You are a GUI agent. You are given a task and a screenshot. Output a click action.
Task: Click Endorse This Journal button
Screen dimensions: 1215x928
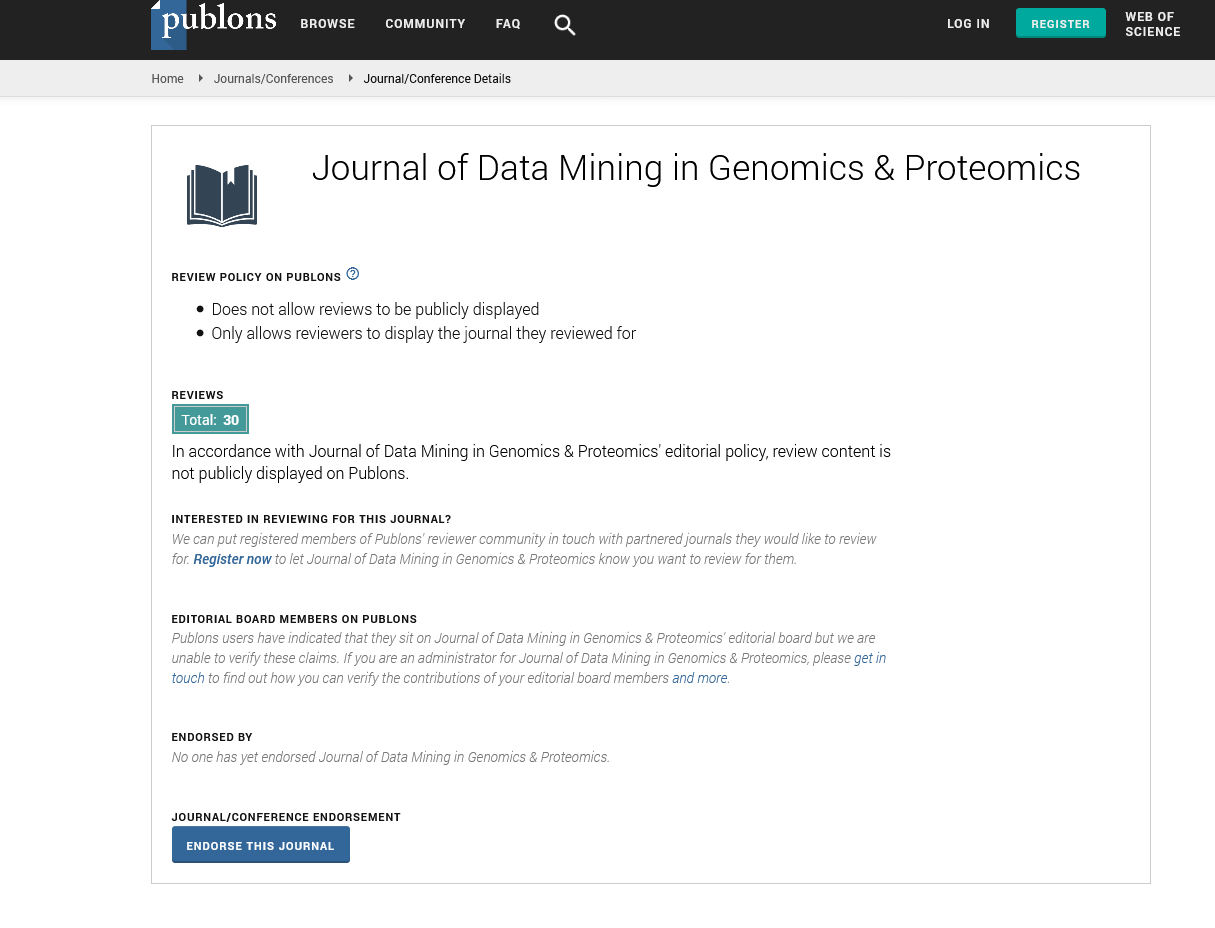coord(260,845)
